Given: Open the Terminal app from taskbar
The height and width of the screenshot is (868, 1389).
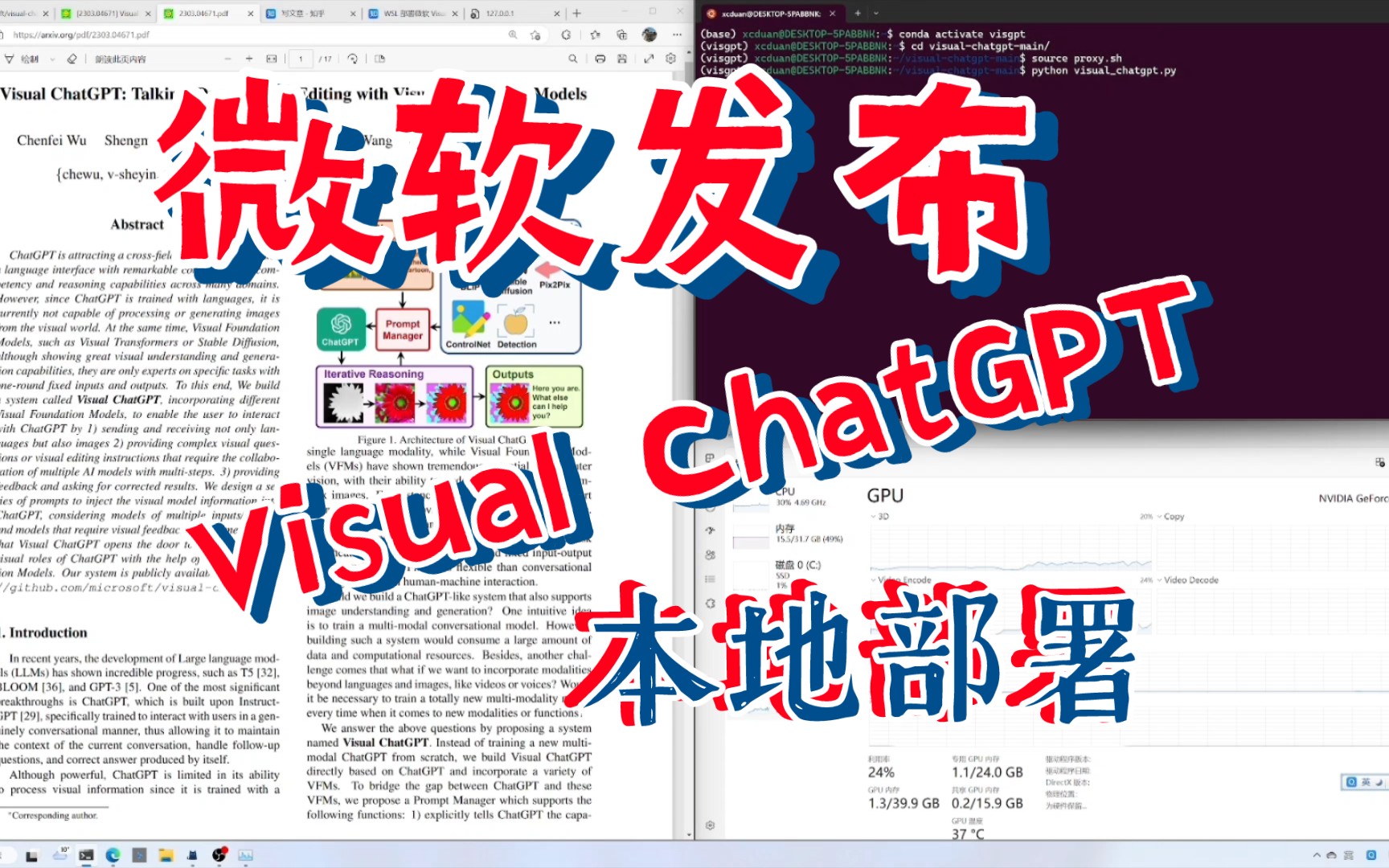Looking at the screenshot, I should [86, 855].
